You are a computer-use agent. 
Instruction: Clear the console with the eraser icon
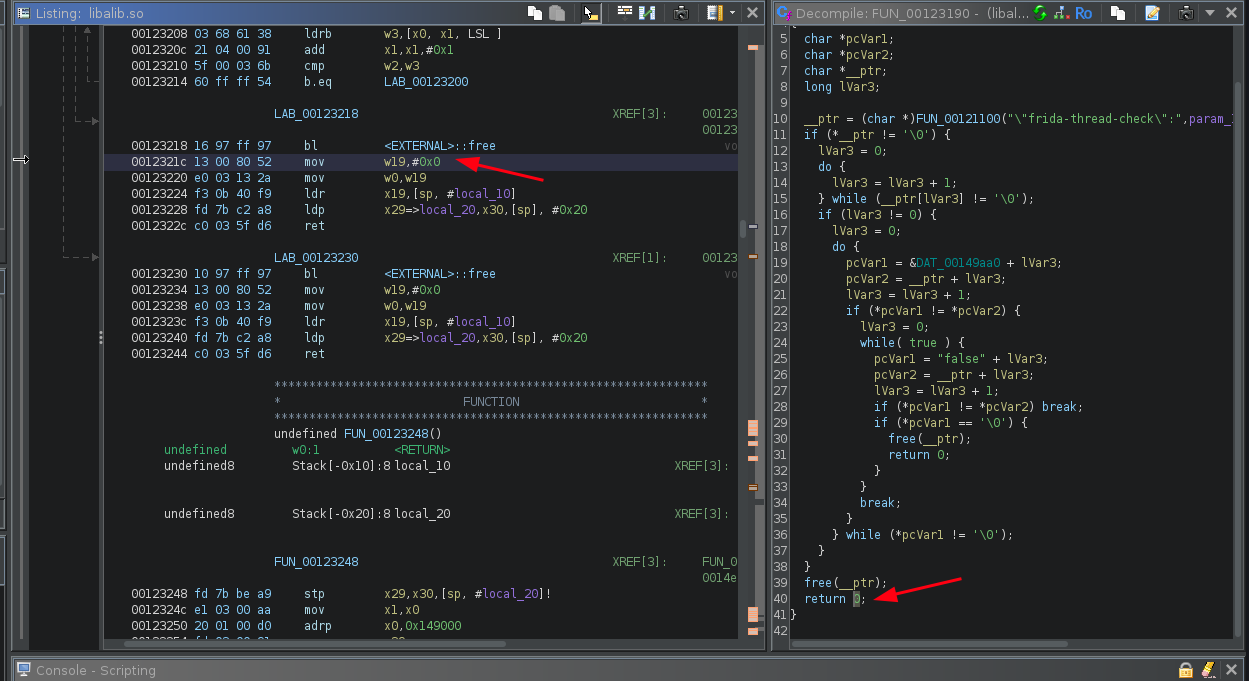pos(1209,669)
